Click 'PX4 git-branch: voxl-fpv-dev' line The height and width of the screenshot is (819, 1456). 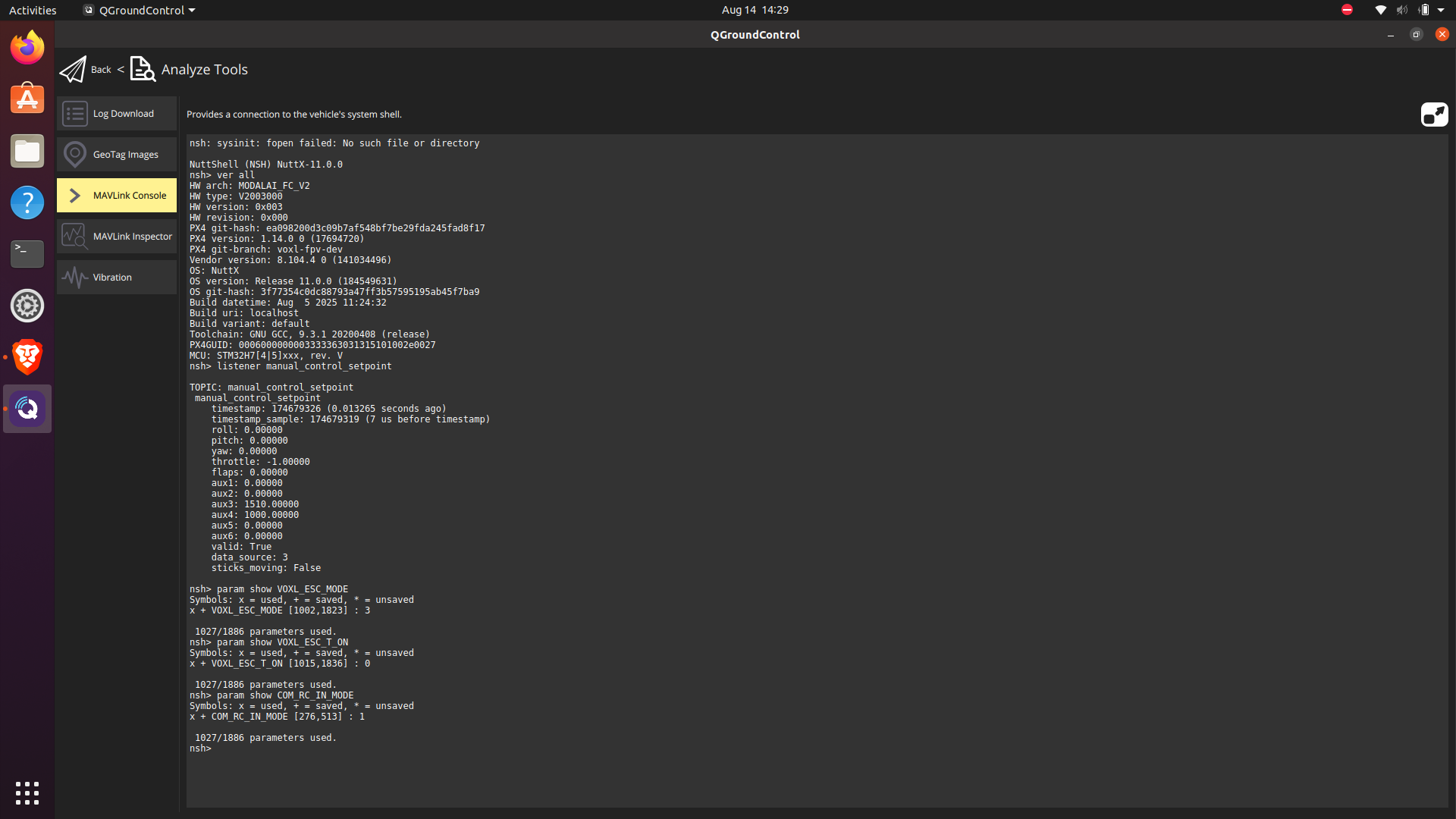point(265,249)
